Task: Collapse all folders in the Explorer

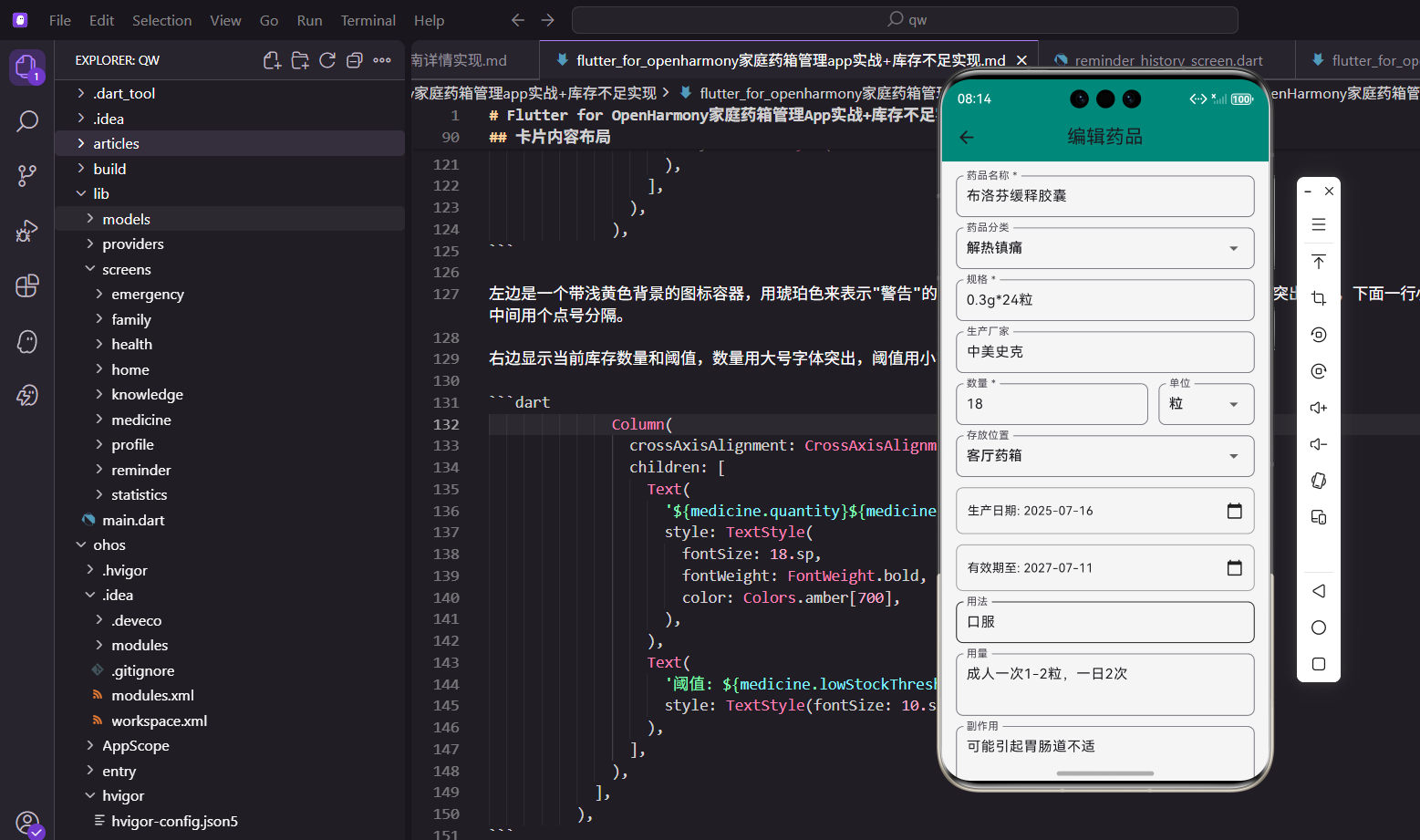Action: 354,58
